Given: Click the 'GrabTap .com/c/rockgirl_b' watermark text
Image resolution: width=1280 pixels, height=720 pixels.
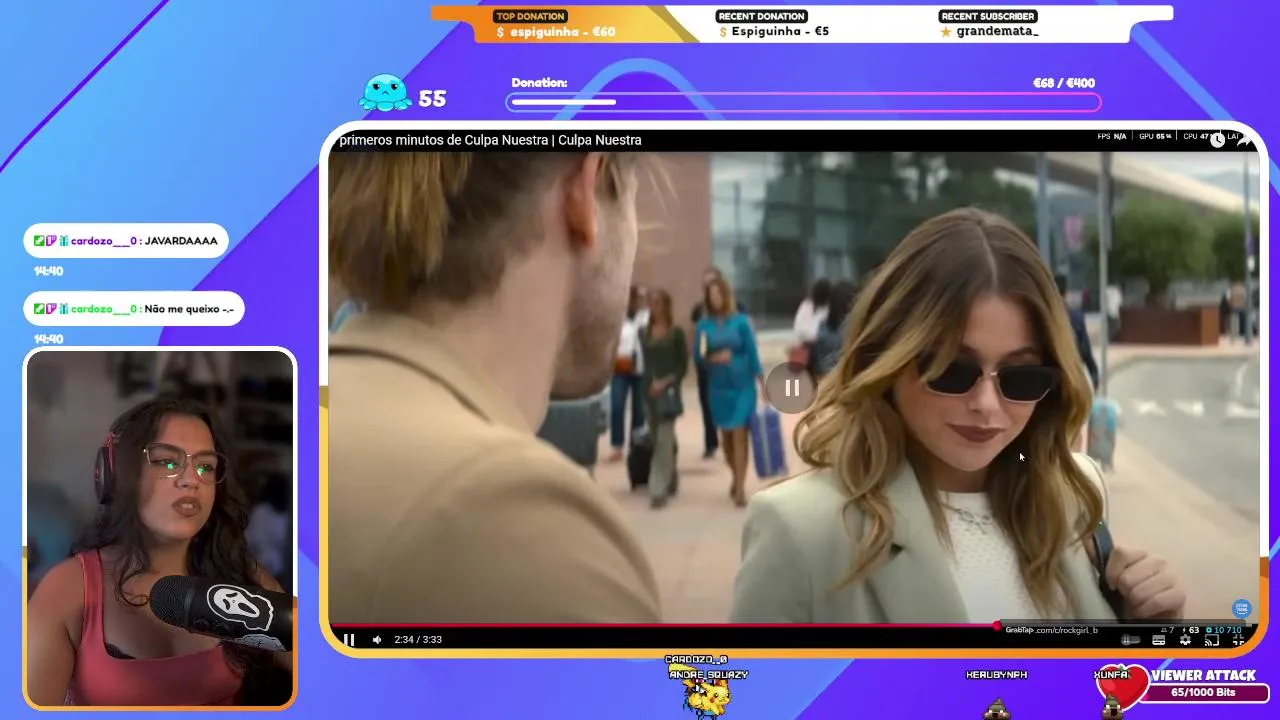Looking at the screenshot, I should coord(1051,630).
